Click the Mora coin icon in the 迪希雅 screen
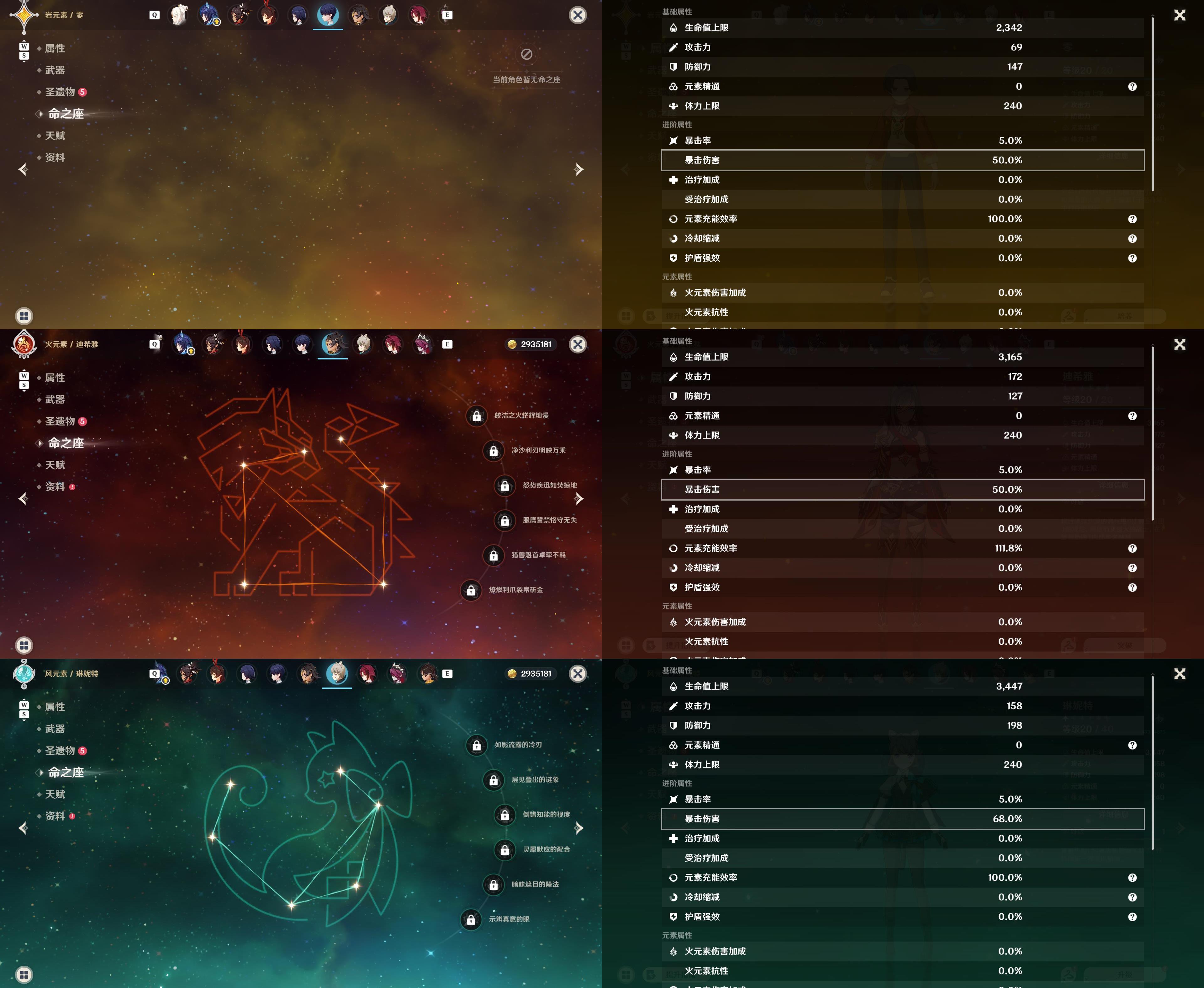This screenshot has height=988, width=1204. [x=512, y=344]
